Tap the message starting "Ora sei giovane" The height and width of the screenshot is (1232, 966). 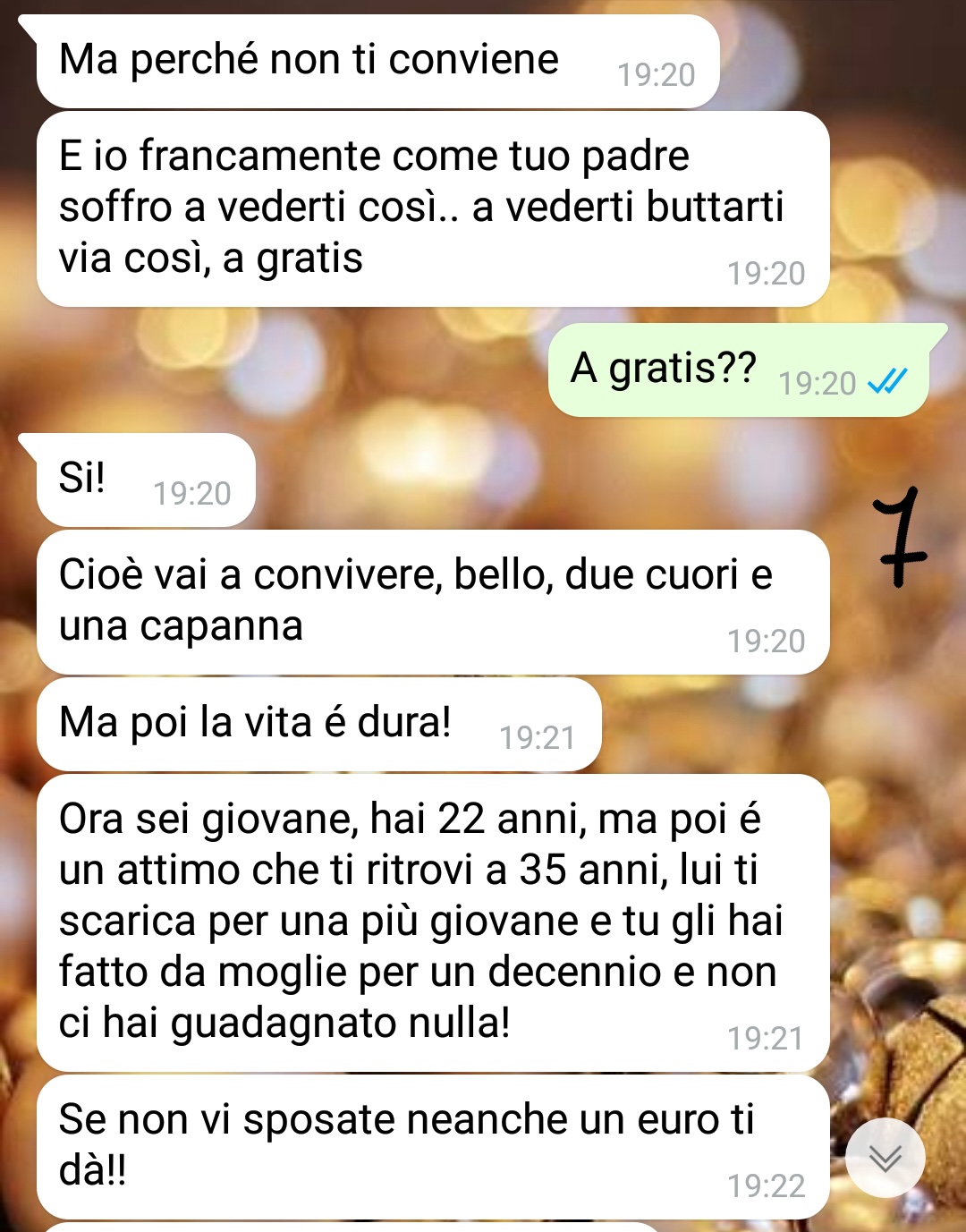coord(433,922)
